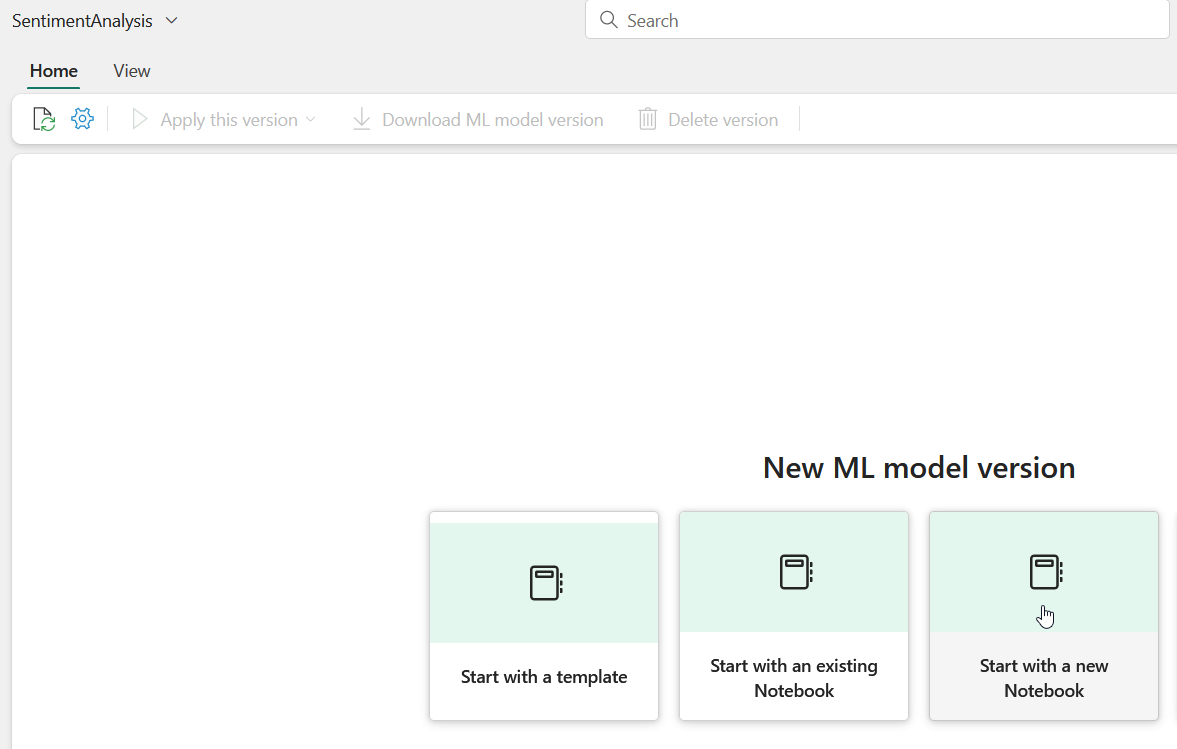The image size is (1177, 749).
Task: Open the Apply this version dropdown arrow
Action: pos(310,120)
